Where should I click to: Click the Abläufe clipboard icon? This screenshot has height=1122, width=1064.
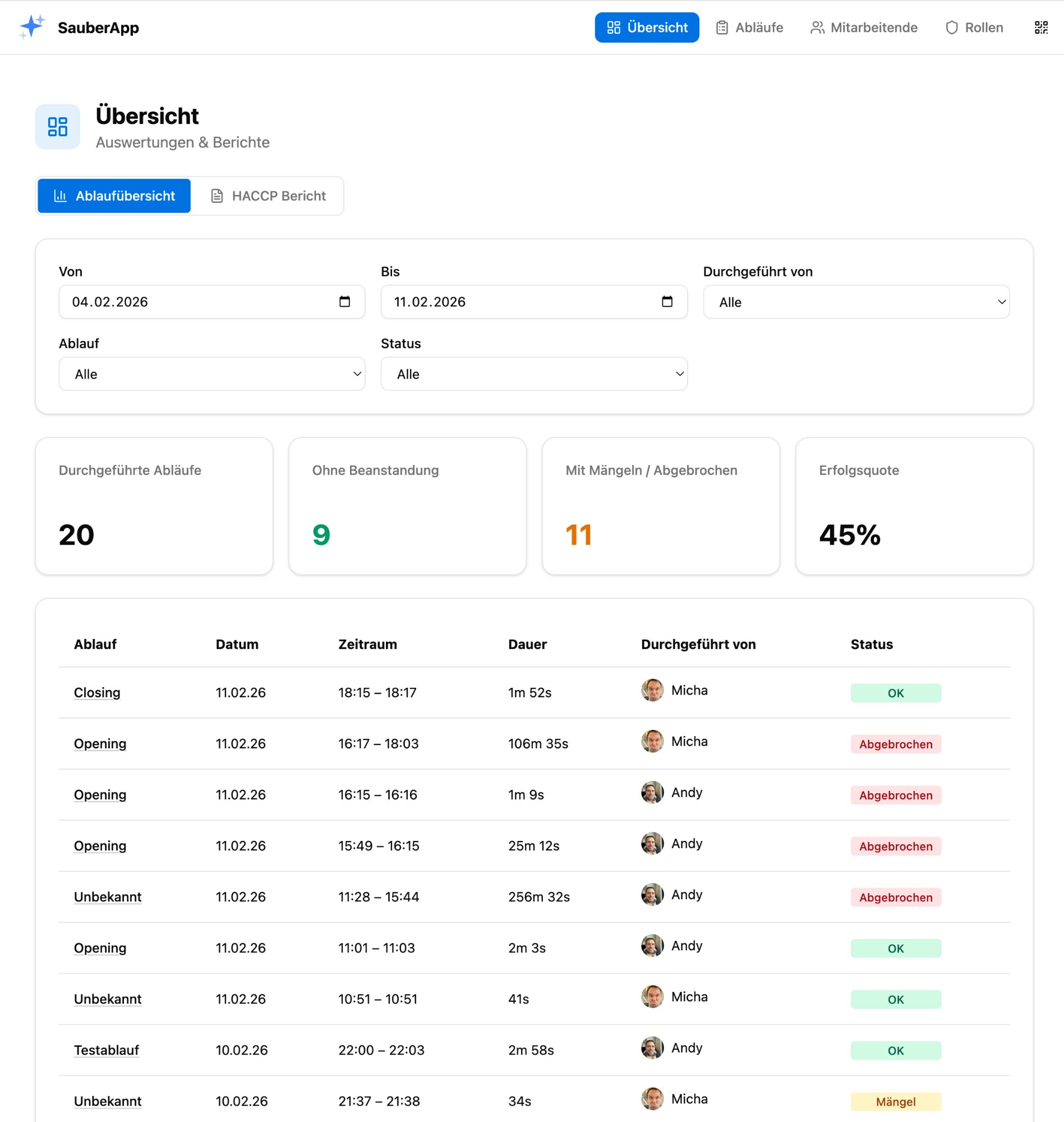click(x=721, y=27)
